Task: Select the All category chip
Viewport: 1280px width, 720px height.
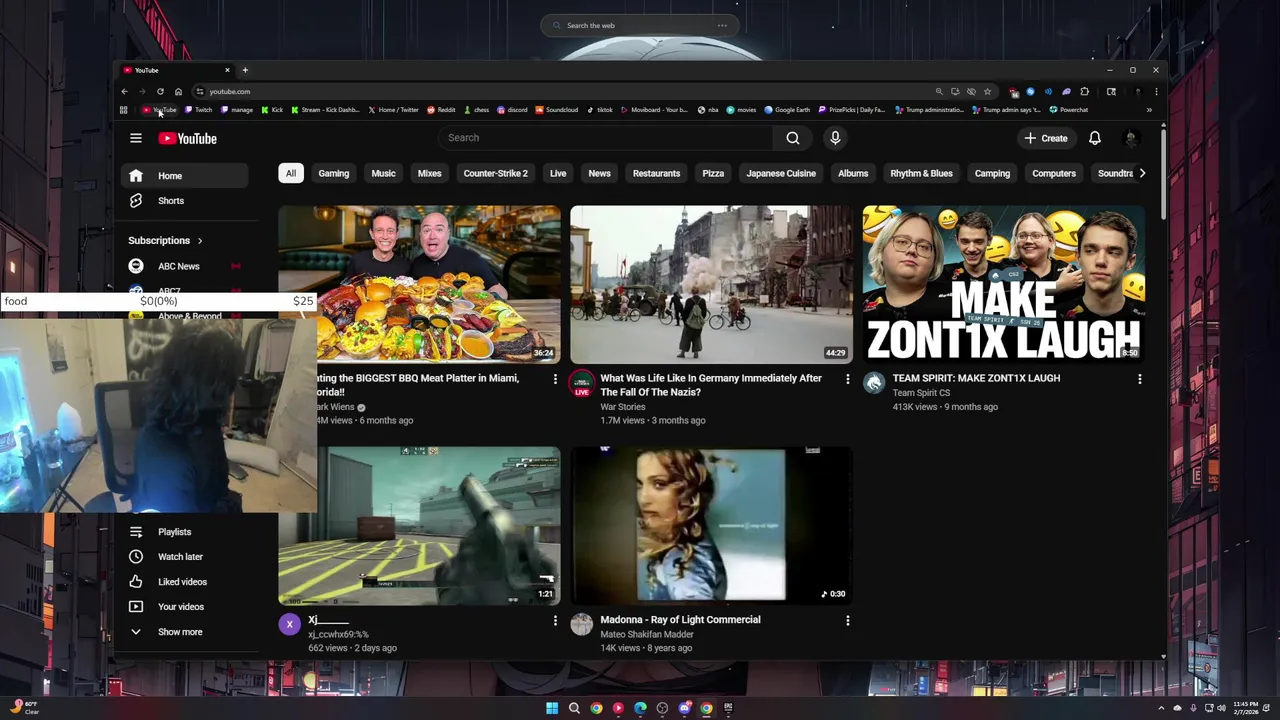Action: click(291, 173)
